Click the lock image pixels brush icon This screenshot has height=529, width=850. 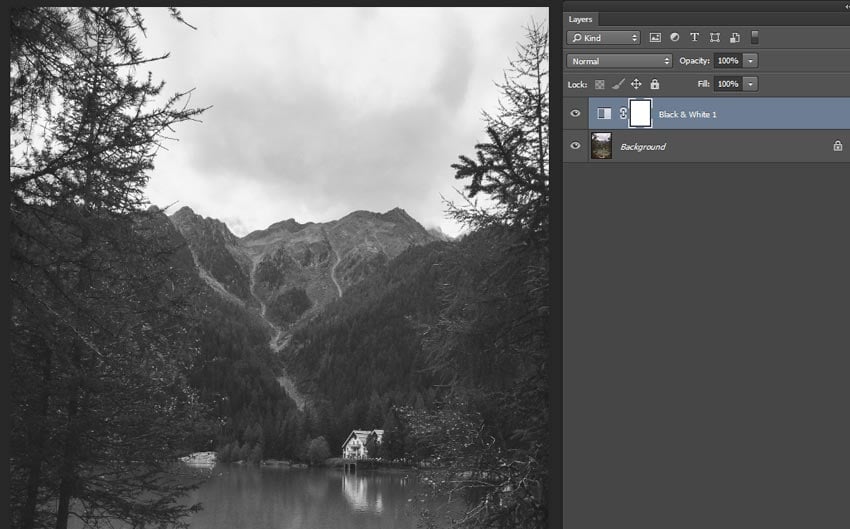click(x=618, y=84)
